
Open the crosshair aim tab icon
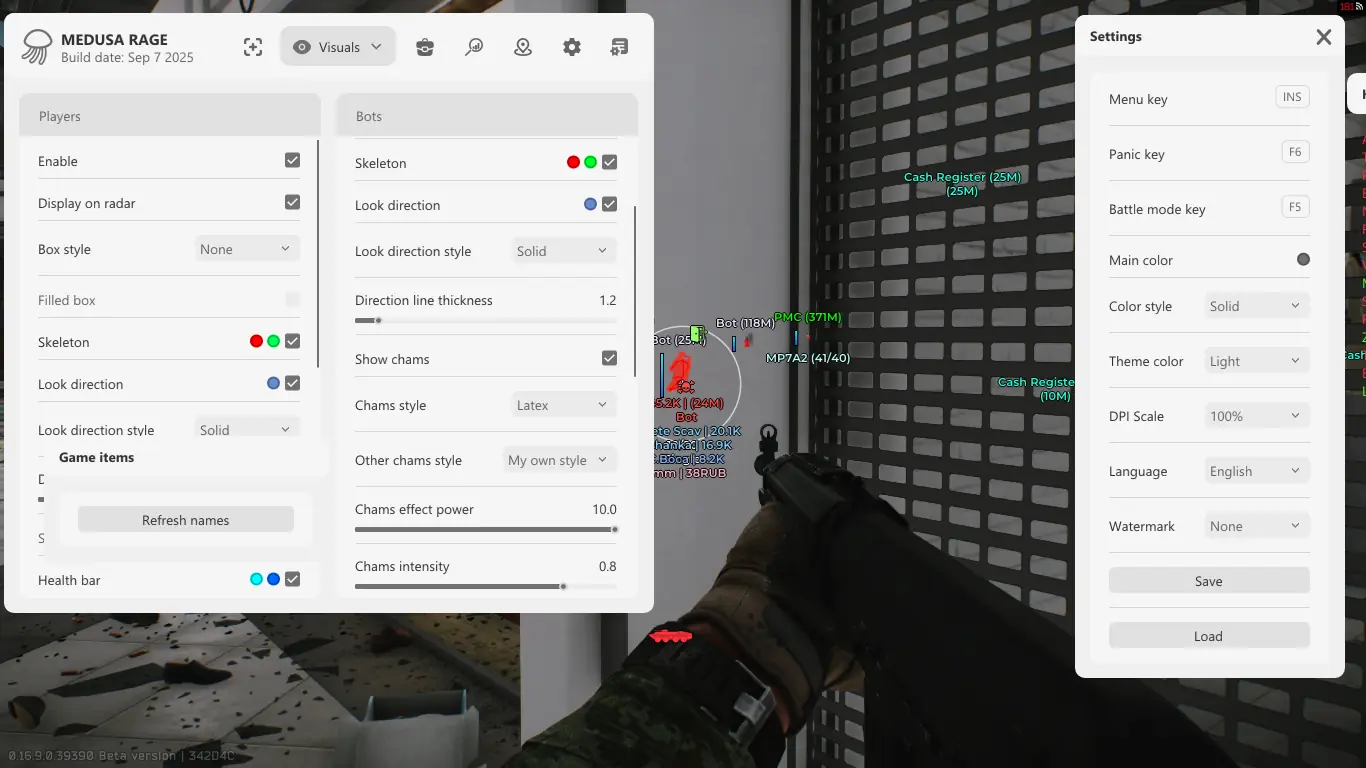pyautogui.click(x=253, y=47)
